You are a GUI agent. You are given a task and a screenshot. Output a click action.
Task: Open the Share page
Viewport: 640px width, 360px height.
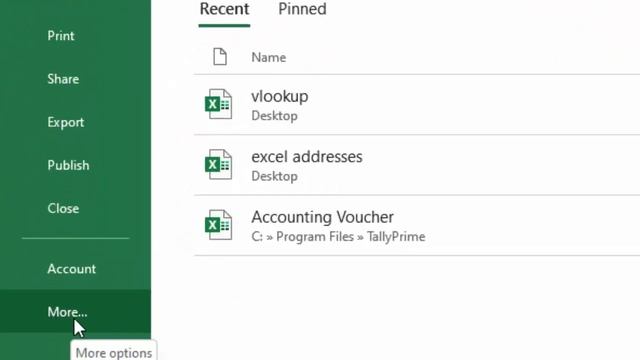(x=63, y=79)
